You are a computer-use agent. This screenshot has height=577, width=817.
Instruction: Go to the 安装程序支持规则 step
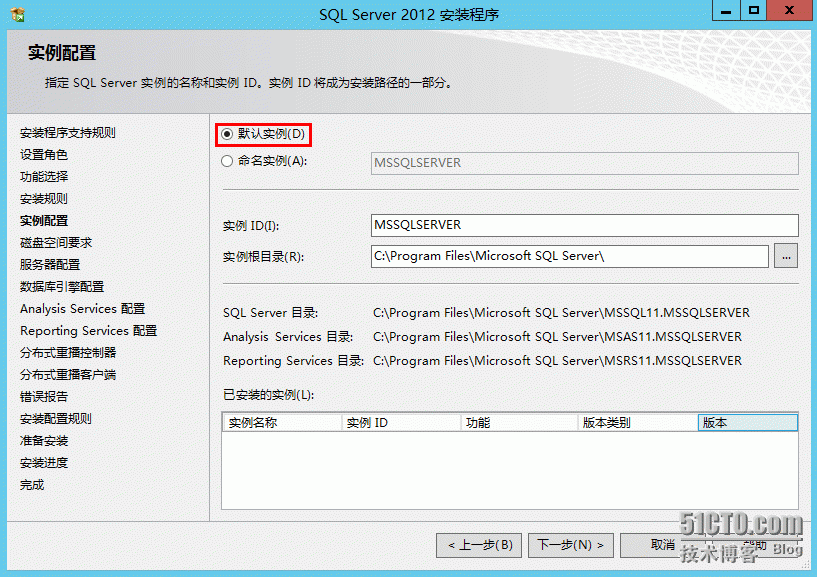(68, 133)
